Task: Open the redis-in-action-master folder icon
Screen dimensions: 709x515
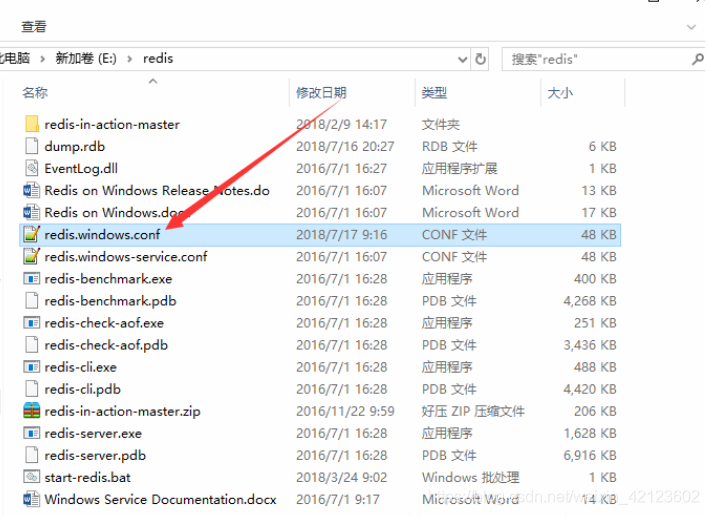Action: [x=32, y=124]
